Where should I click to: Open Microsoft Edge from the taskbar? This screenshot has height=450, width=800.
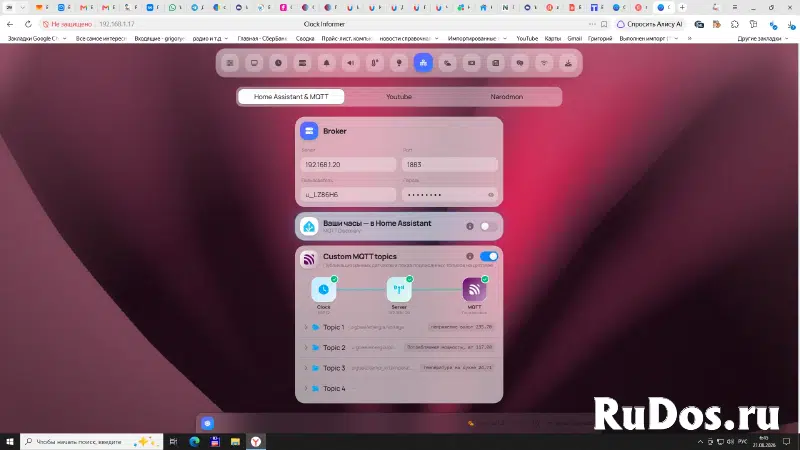point(194,441)
